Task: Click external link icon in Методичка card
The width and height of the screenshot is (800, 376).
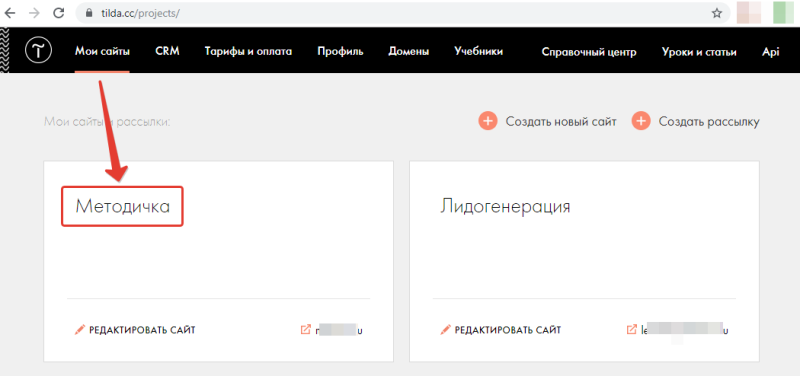Action: (x=305, y=330)
